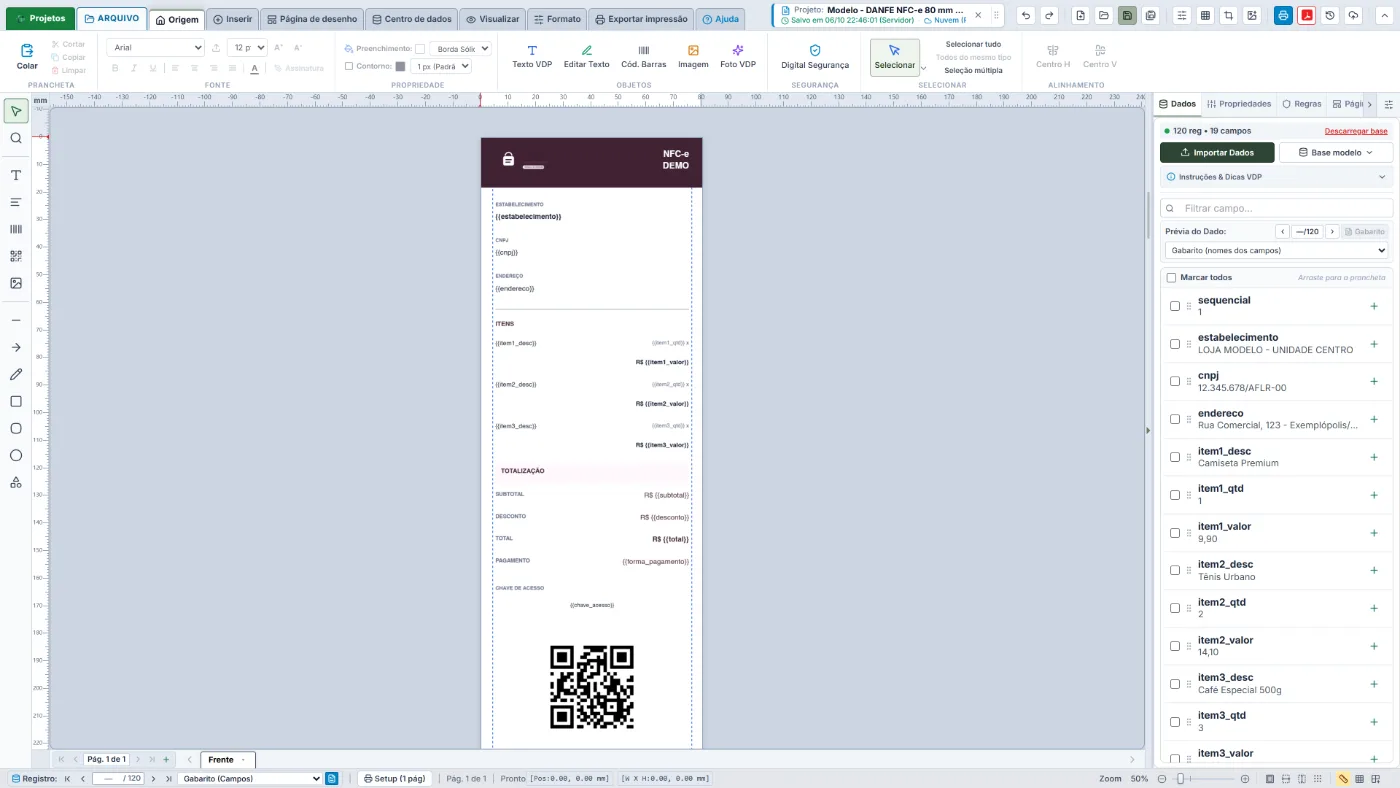Open the Borda Sólida border style dropdown

click(460, 48)
